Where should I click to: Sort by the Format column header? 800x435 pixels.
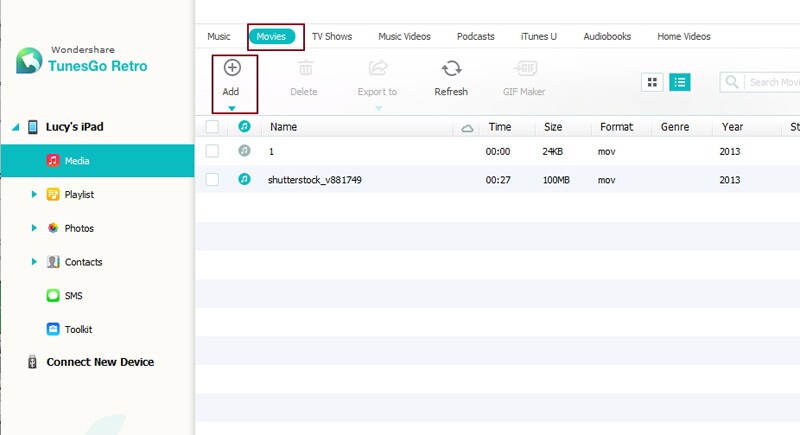[x=616, y=127]
